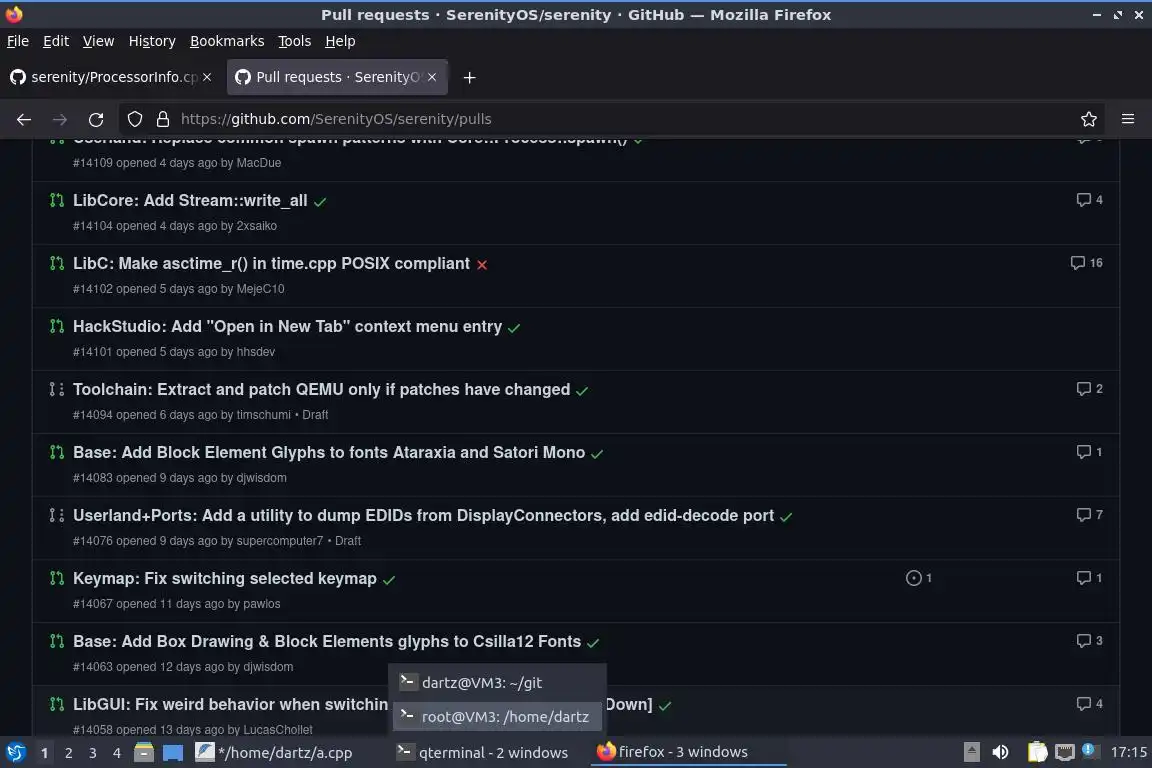Image resolution: width=1152 pixels, height=768 pixels.
Task: Click author link 2xsaiko on #14104
Action: [256, 226]
